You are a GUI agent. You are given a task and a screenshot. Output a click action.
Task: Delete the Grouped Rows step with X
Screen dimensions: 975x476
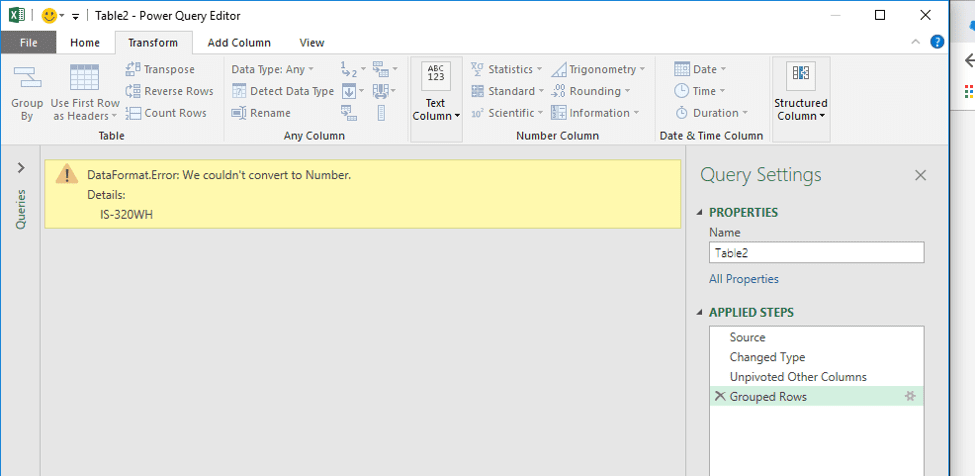tap(719, 397)
